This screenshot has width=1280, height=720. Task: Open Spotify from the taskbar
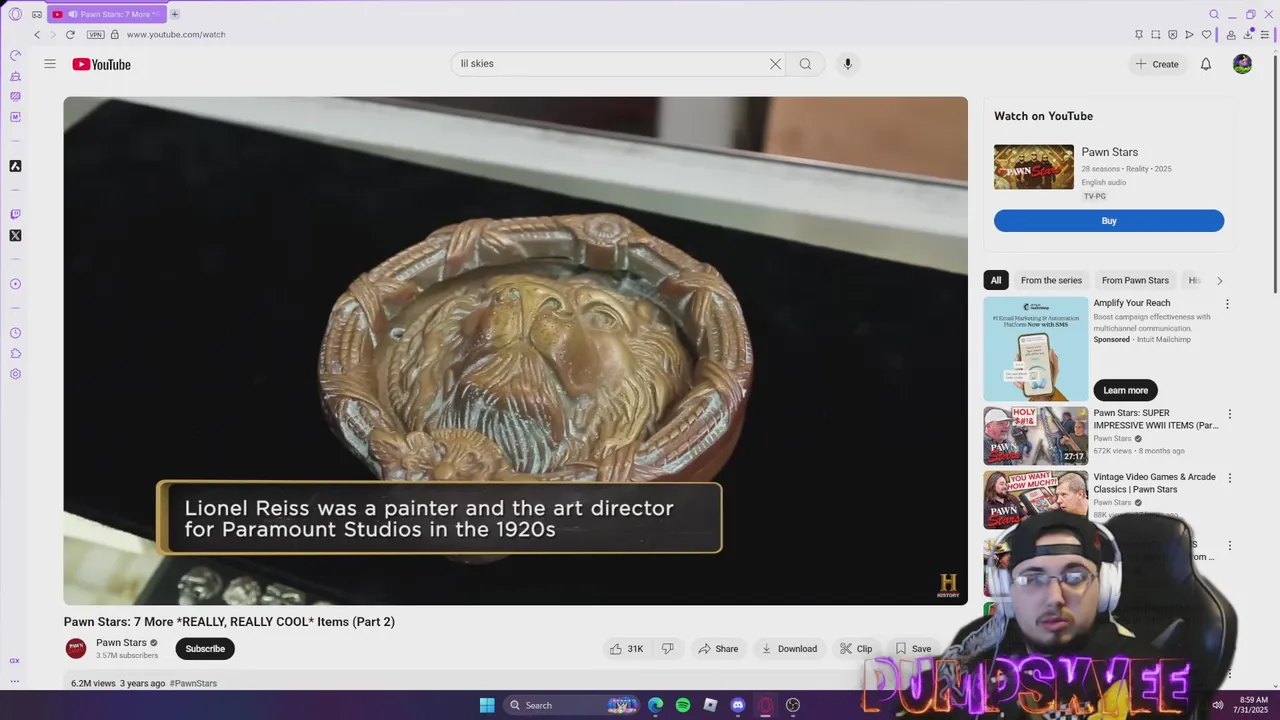683,705
